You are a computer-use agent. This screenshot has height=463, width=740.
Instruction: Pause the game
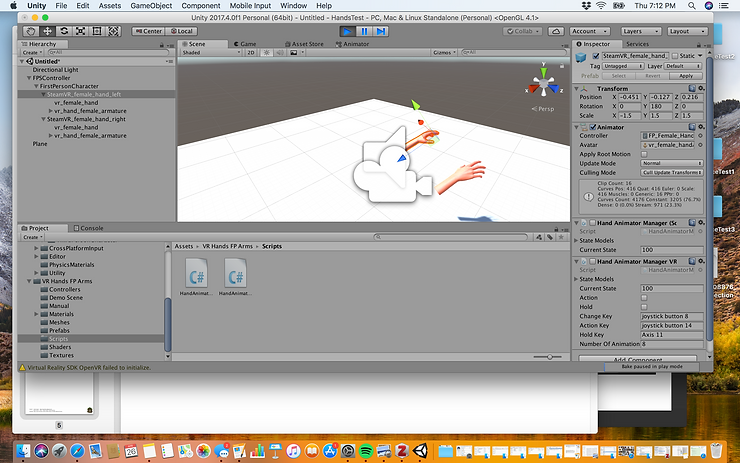(364, 31)
